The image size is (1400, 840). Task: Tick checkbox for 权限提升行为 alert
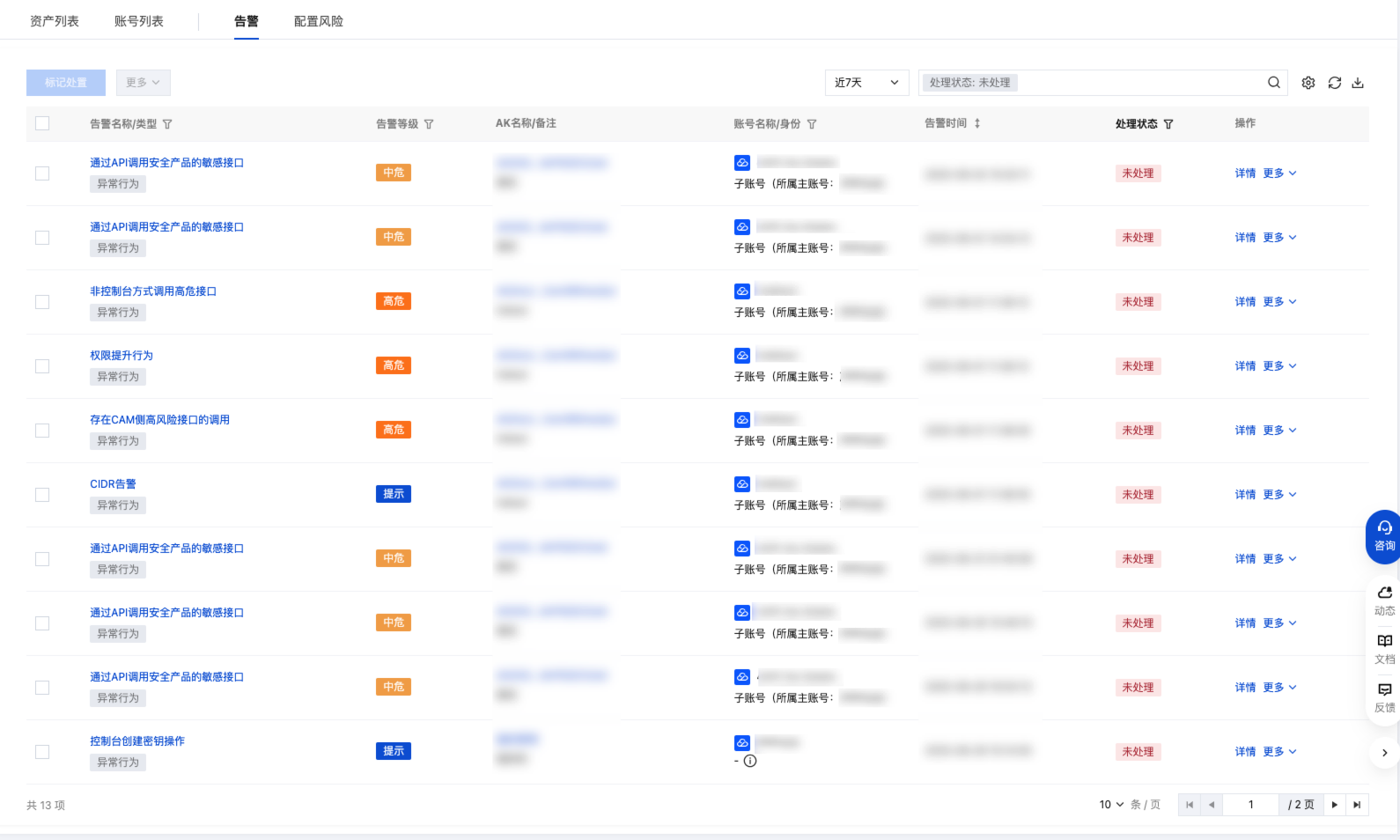coord(42,366)
